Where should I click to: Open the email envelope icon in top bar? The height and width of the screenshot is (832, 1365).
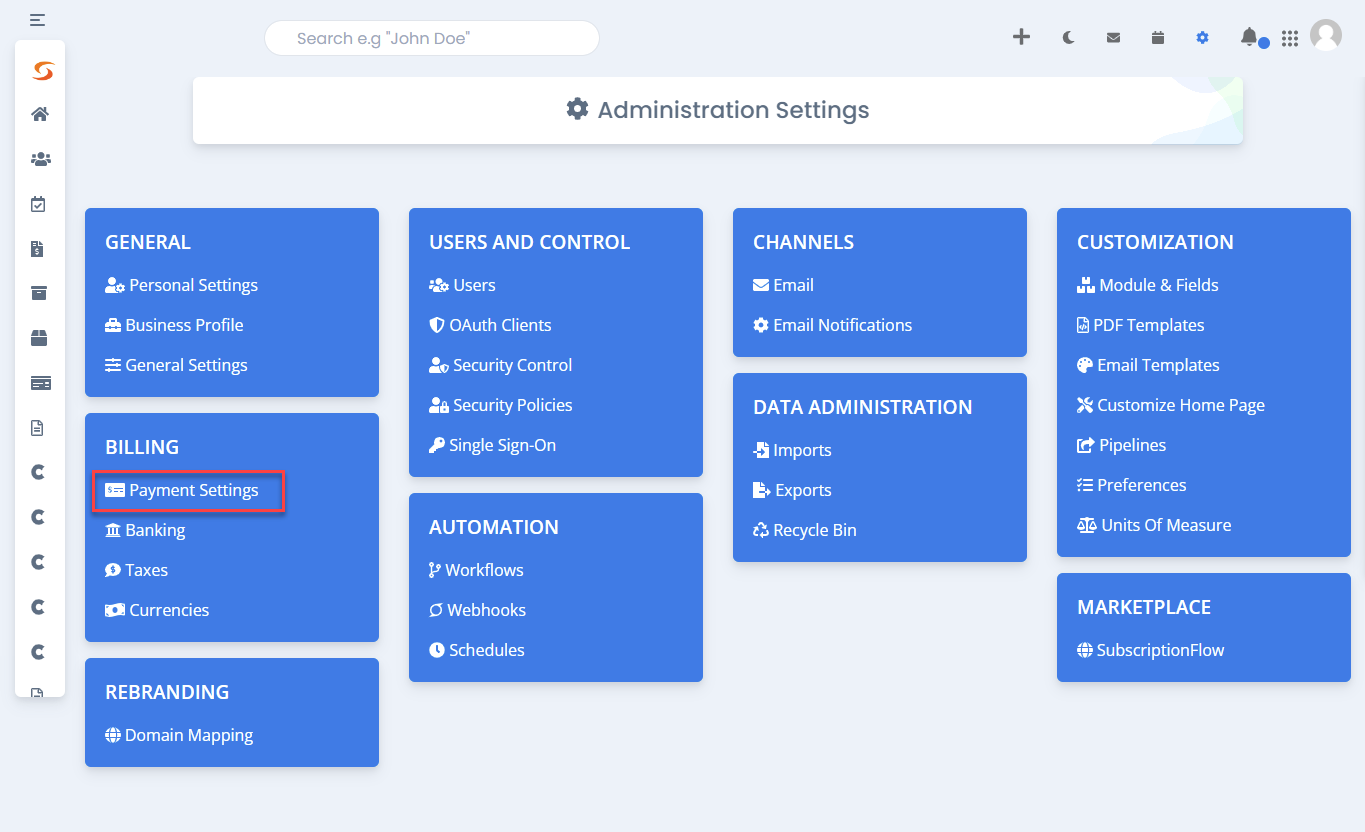point(1112,37)
